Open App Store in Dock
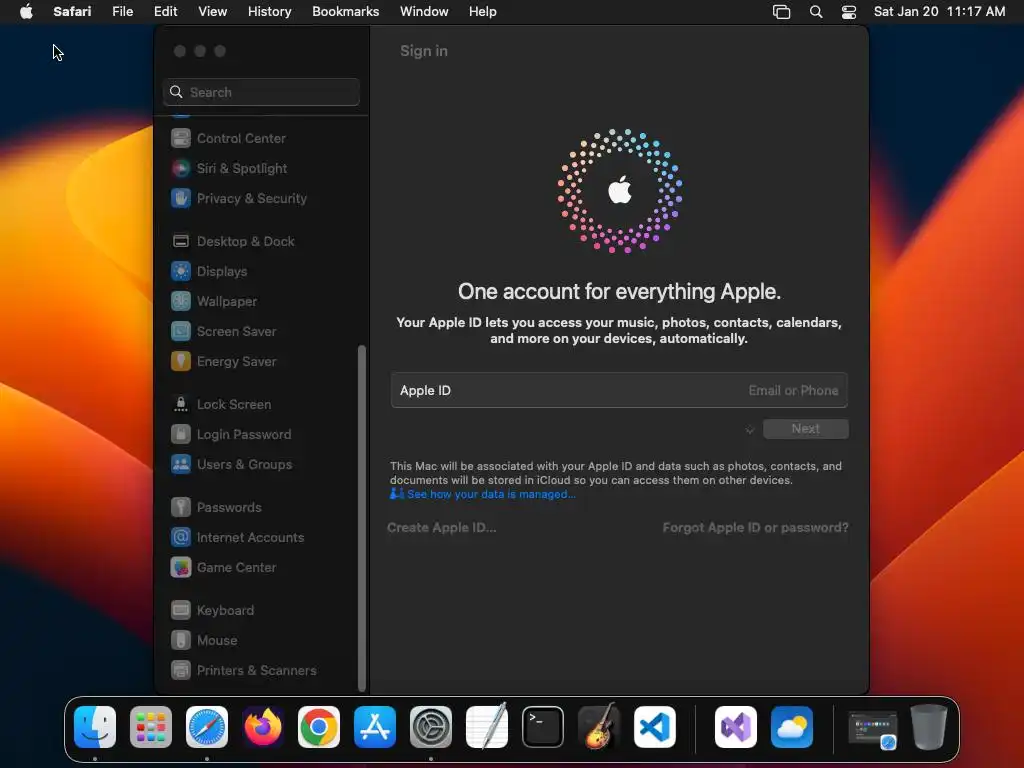1024x768 pixels. [375, 727]
